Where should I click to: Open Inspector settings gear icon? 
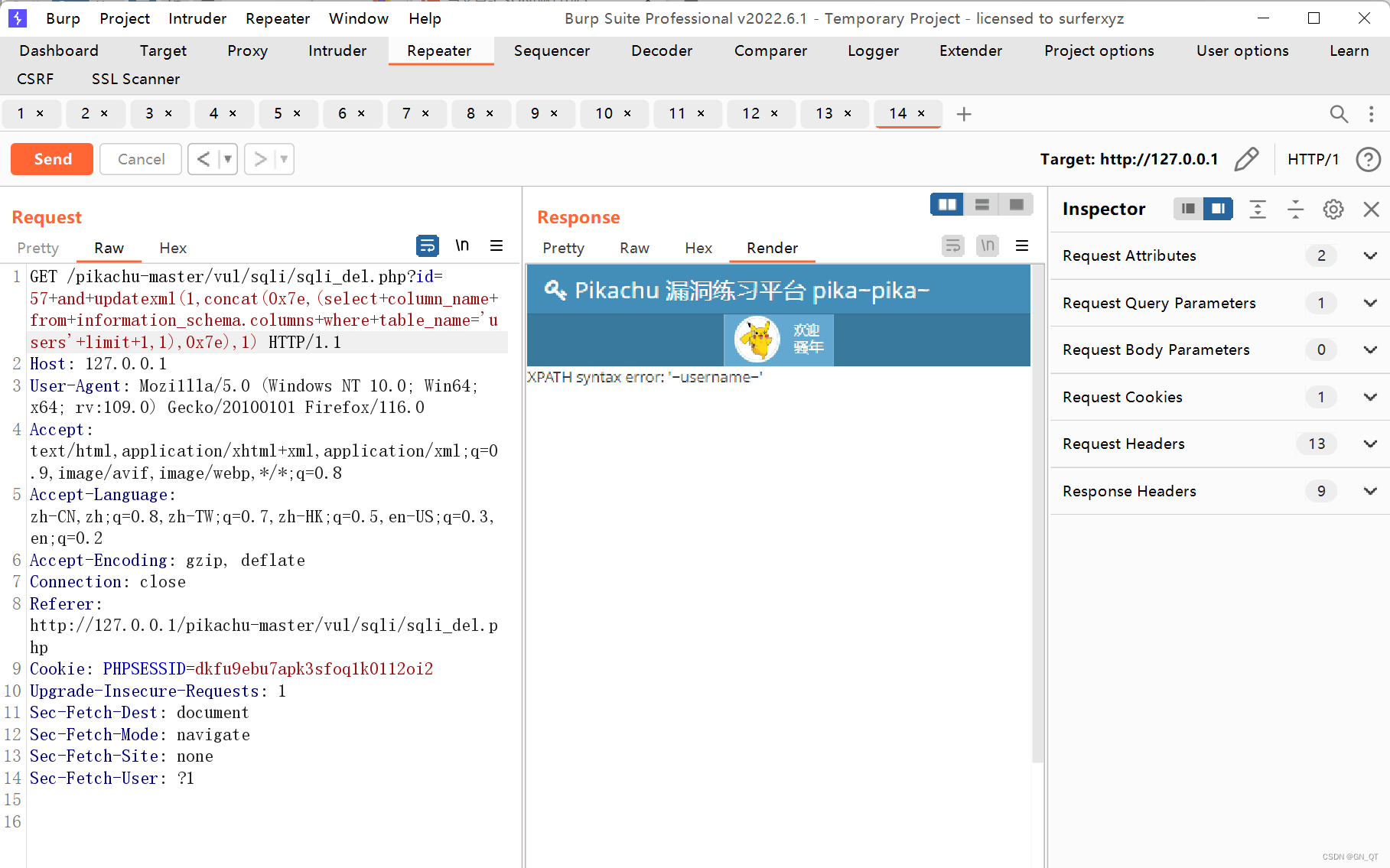[1333, 209]
